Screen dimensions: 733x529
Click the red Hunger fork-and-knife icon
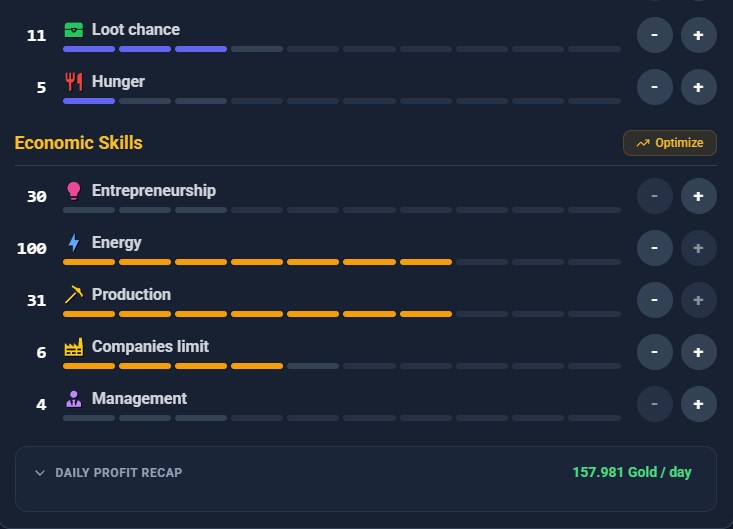coord(74,82)
